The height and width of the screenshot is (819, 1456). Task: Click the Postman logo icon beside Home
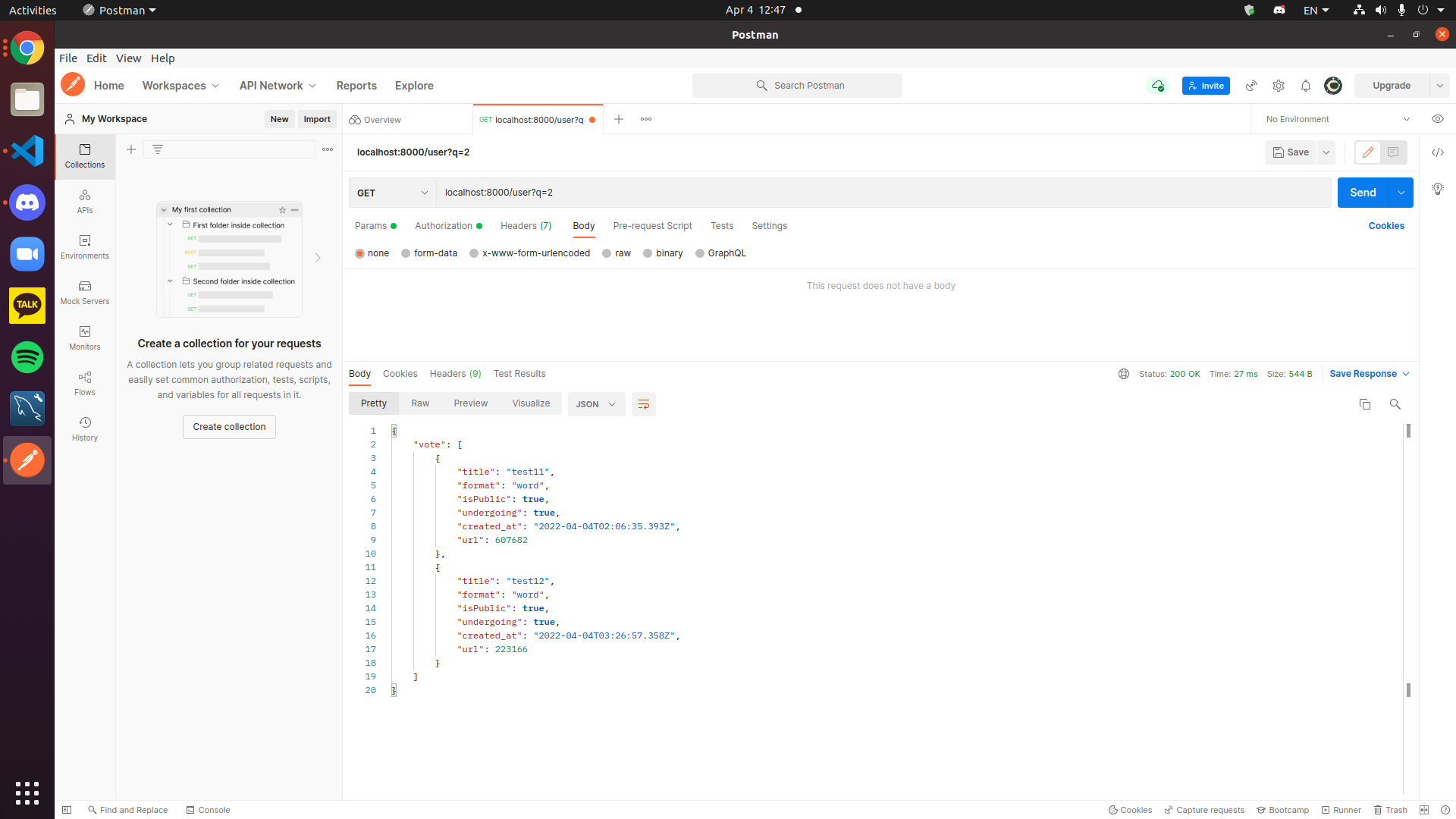(x=73, y=85)
